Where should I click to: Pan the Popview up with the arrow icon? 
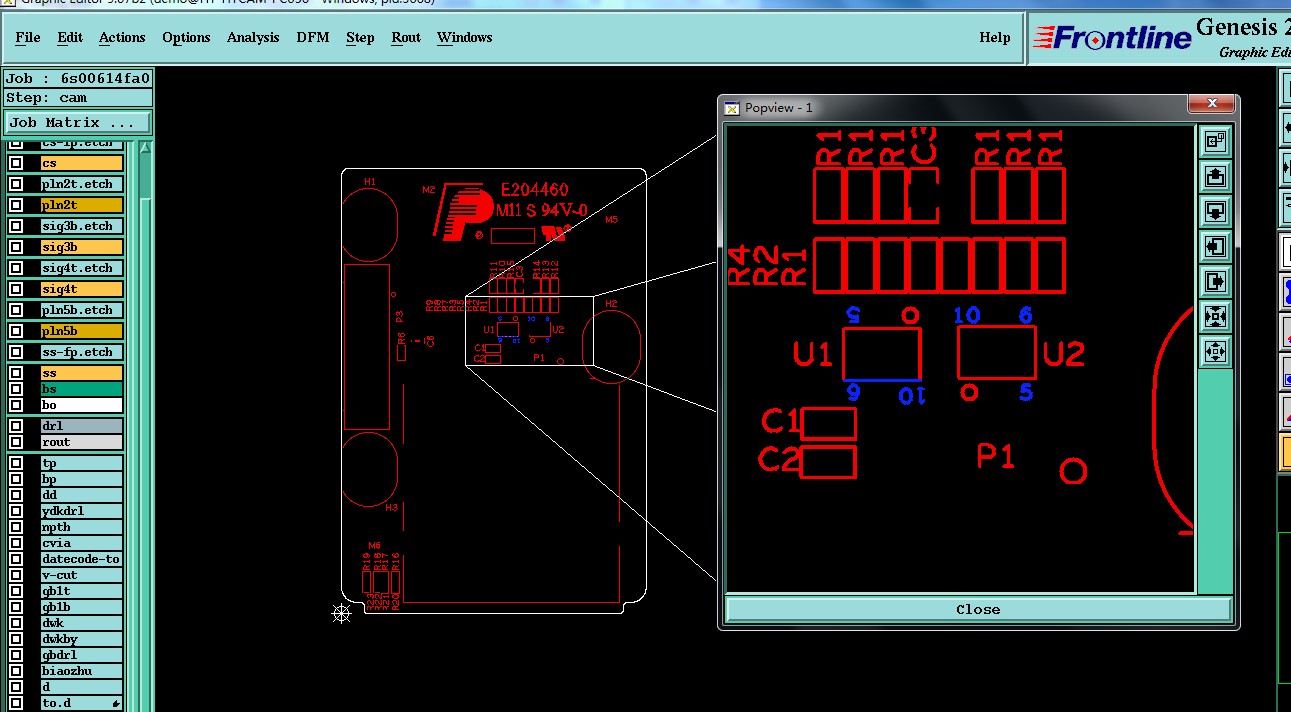click(x=1216, y=177)
